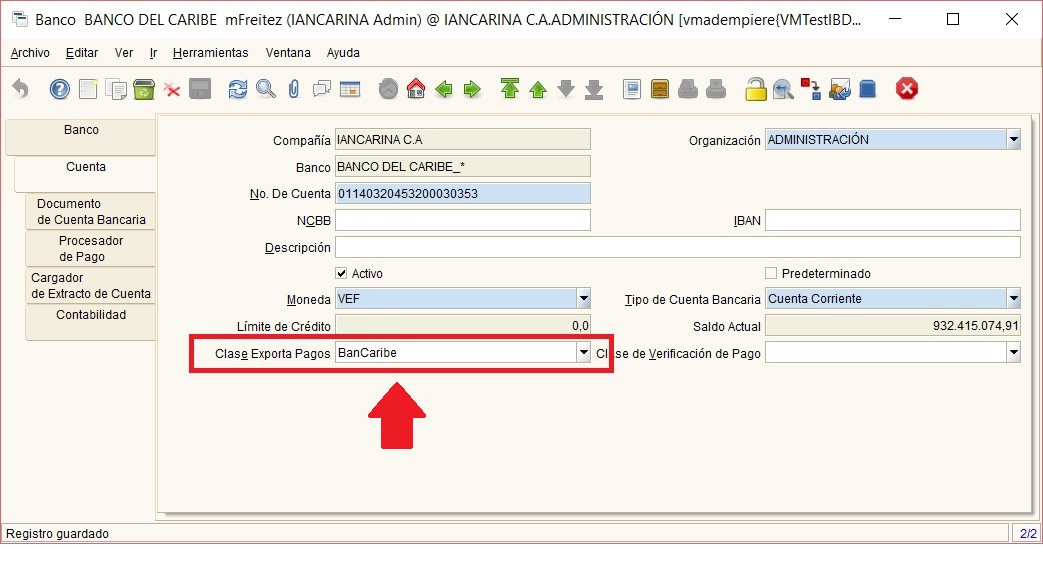Open the Archivo menu
Screen dimensions: 1043x570
pos(30,53)
